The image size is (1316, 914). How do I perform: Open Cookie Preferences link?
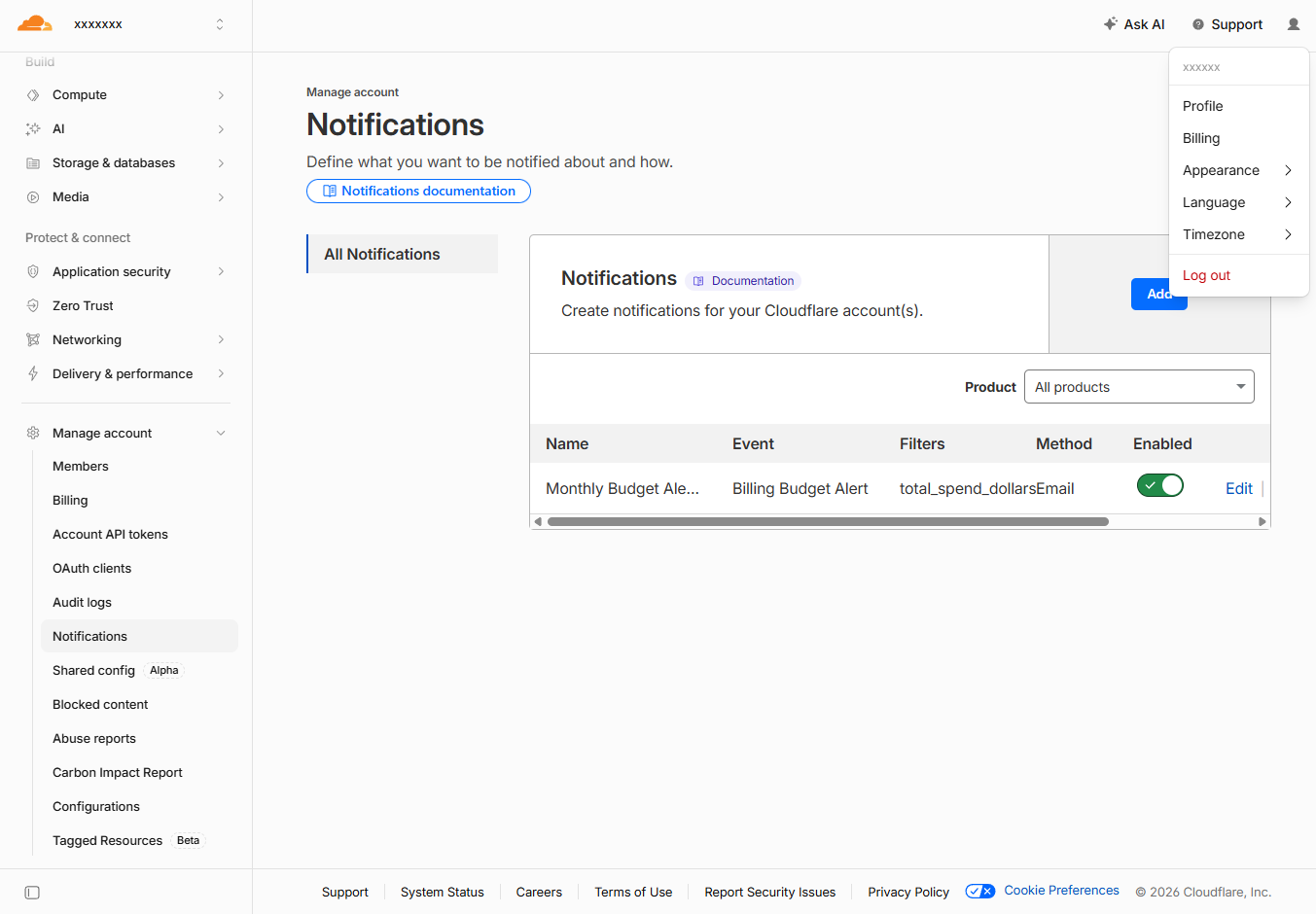(1061, 891)
